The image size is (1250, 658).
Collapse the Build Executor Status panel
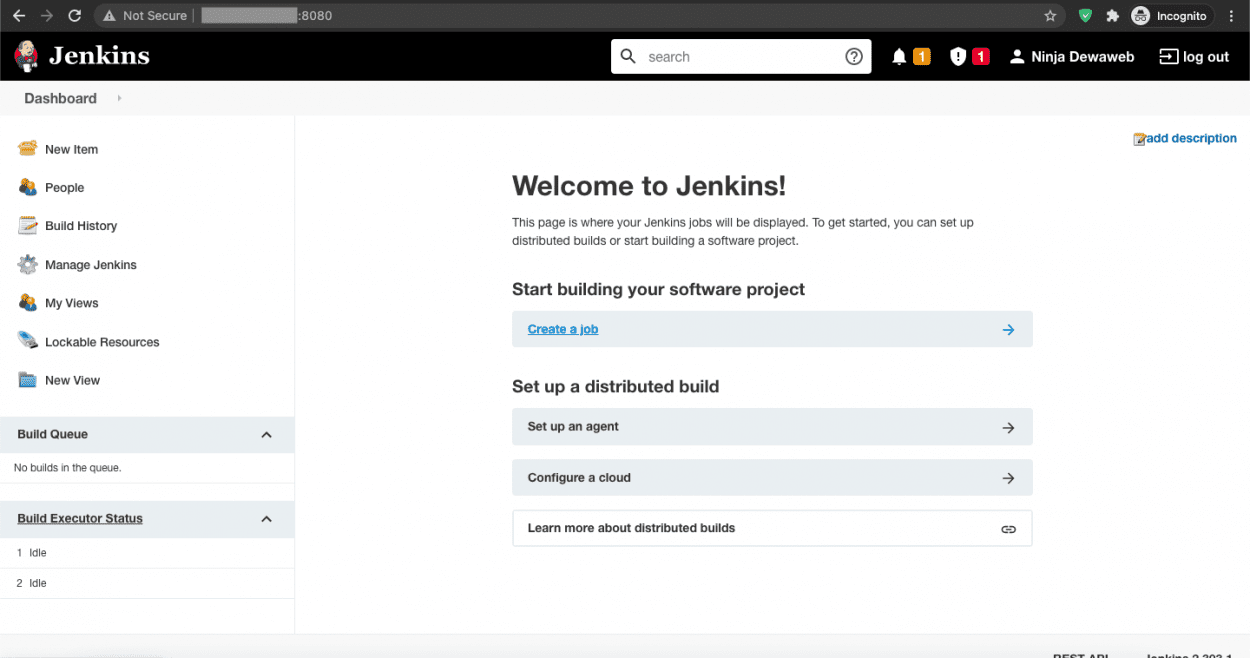pos(266,519)
